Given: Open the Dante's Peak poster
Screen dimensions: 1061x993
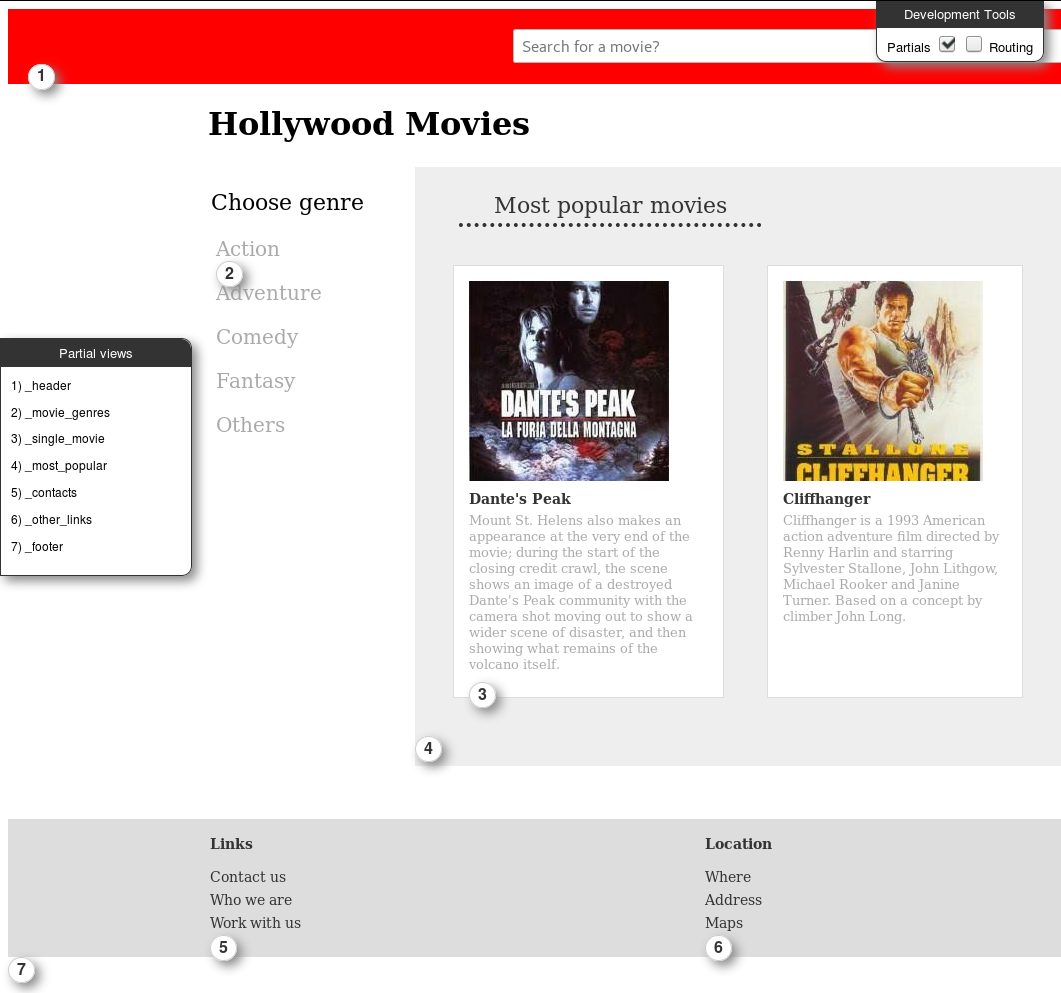Looking at the screenshot, I should pyautogui.click(x=569, y=381).
